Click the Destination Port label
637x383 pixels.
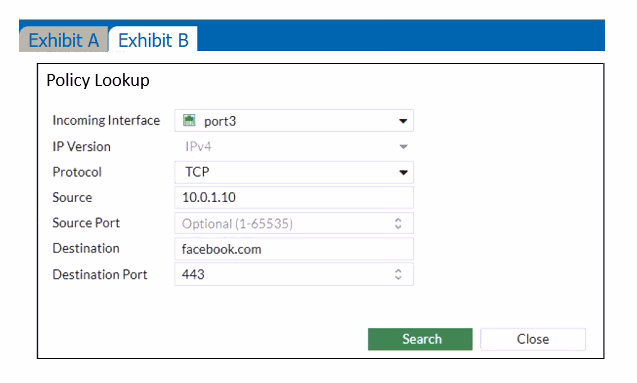(x=100, y=275)
